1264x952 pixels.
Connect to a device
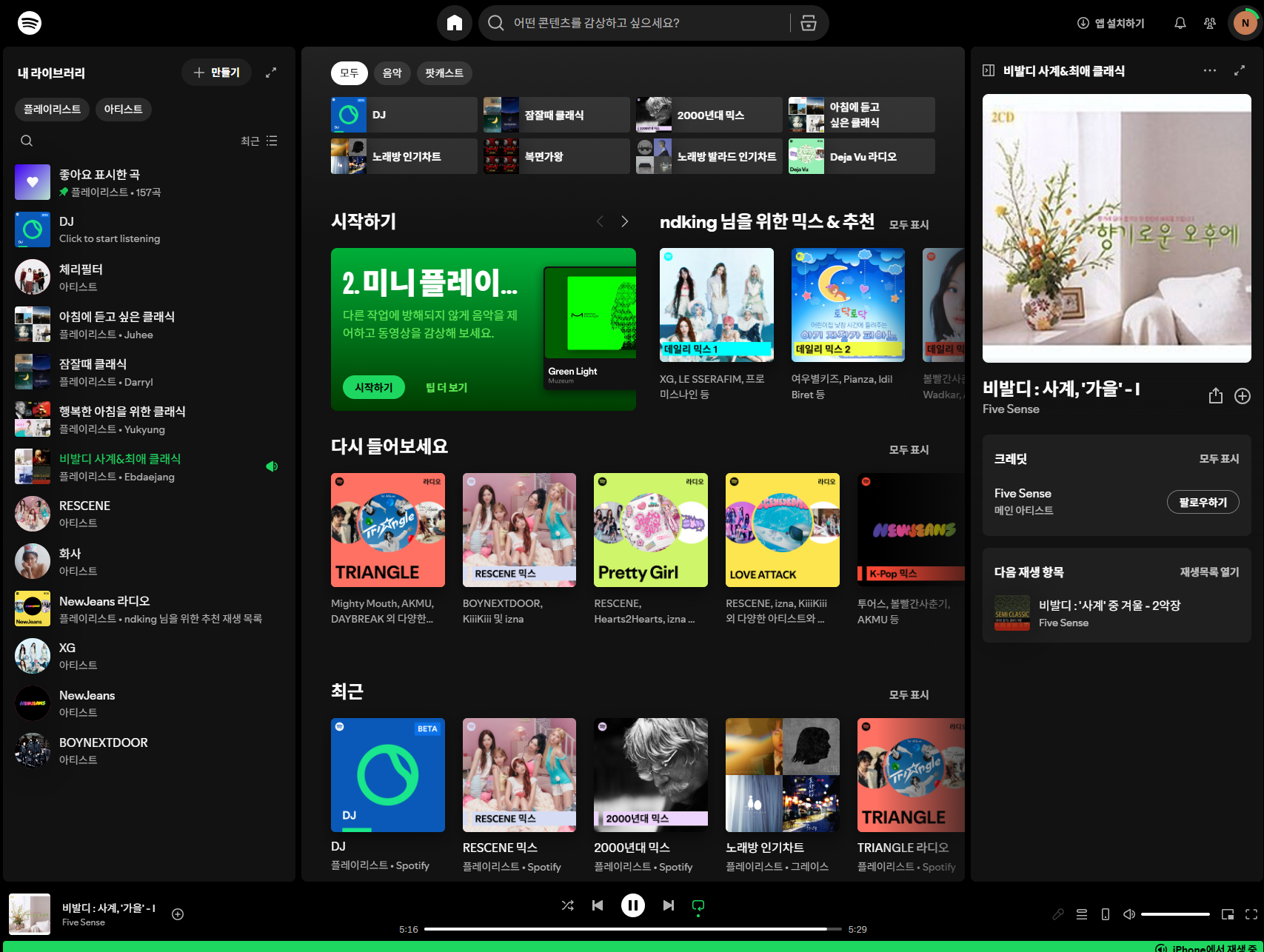click(x=1106, y=914)
